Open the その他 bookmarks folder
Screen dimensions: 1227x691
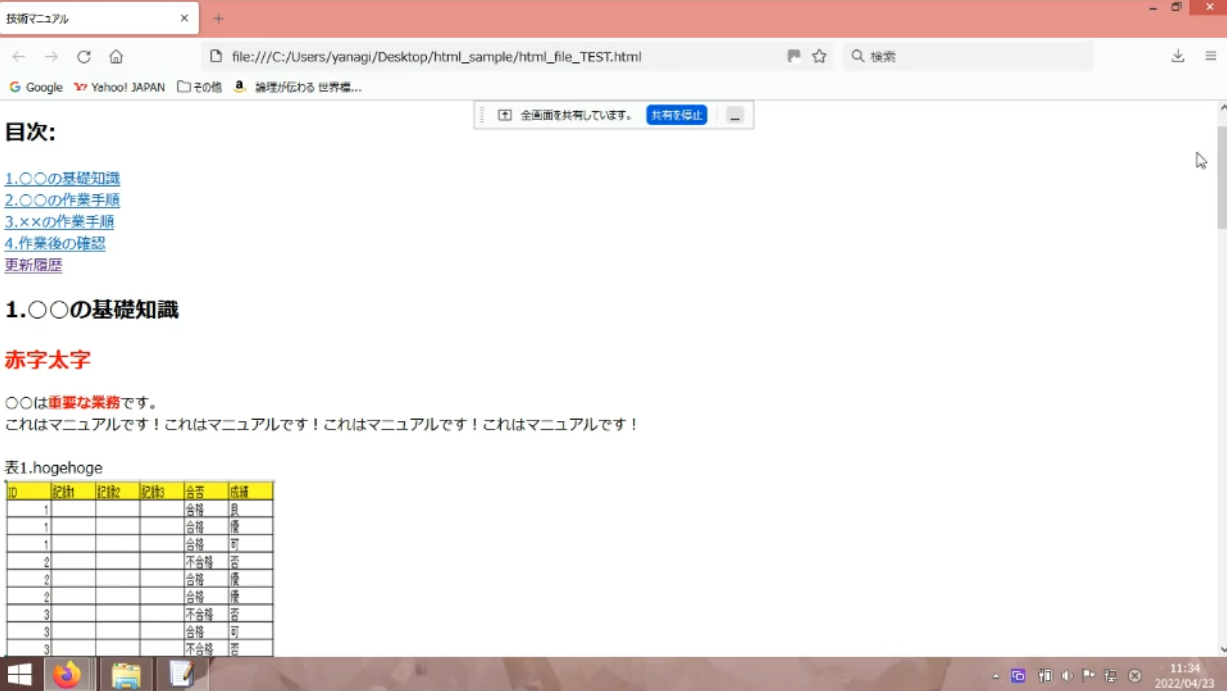[x=199, y=87]
